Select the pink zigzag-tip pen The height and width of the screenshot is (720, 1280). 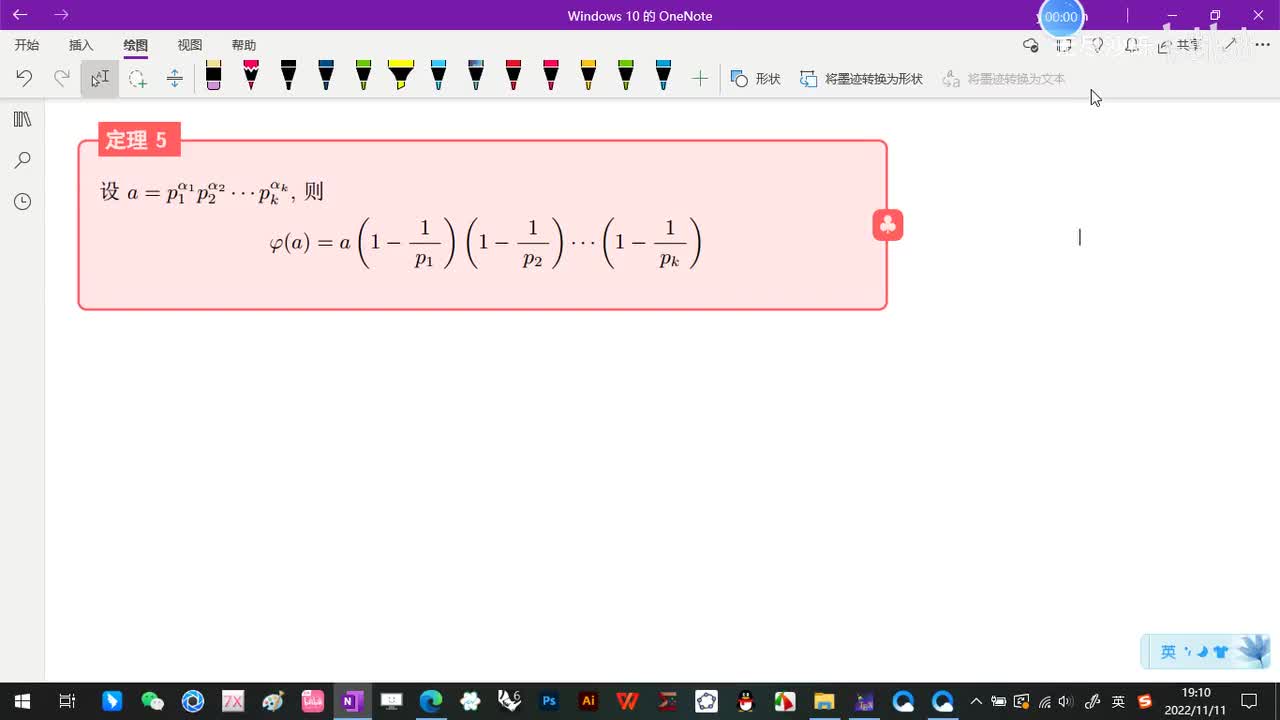pyautogui.click(x=251, y=76)
